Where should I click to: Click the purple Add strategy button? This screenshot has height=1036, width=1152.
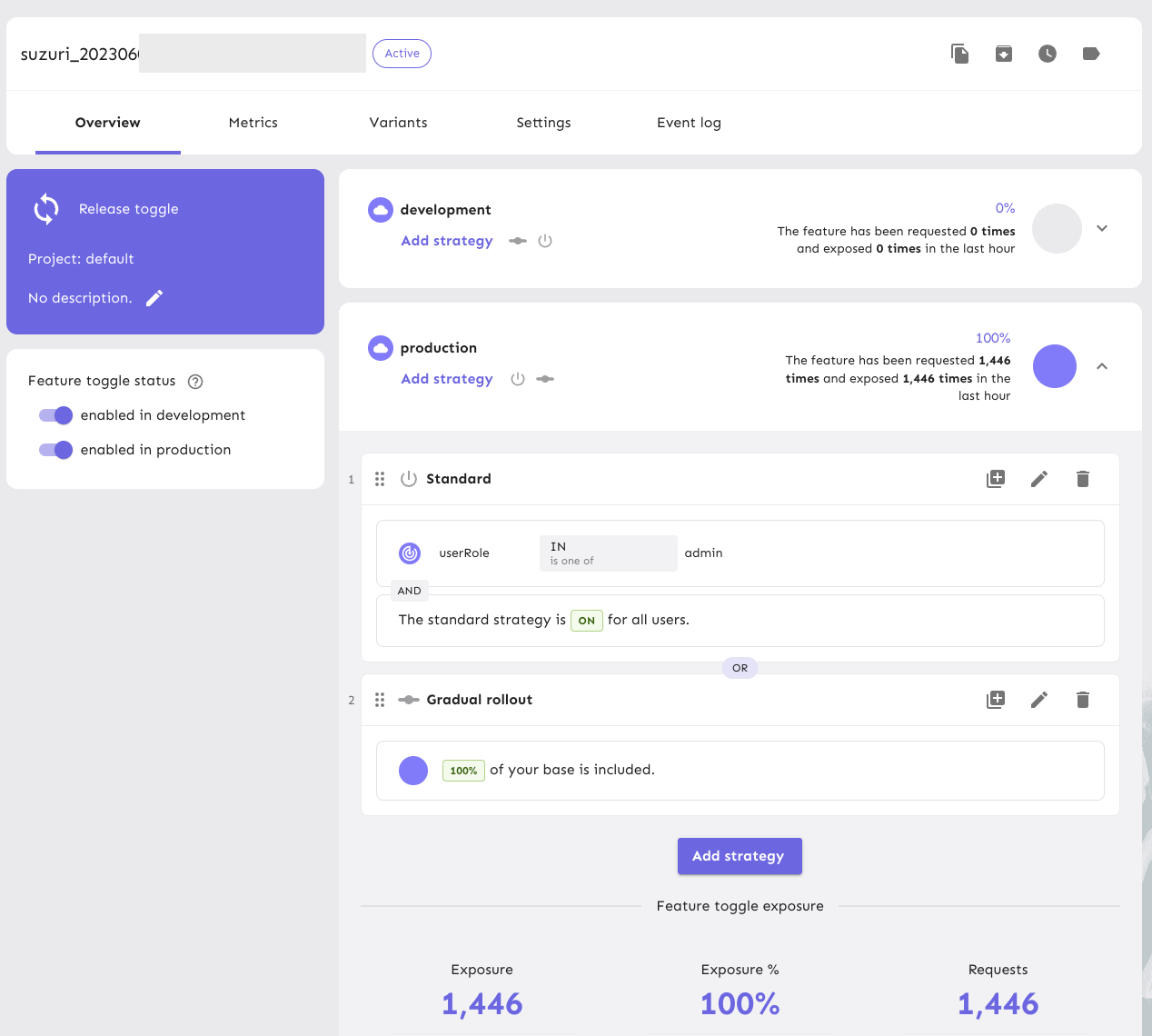(x=739, y=856)
